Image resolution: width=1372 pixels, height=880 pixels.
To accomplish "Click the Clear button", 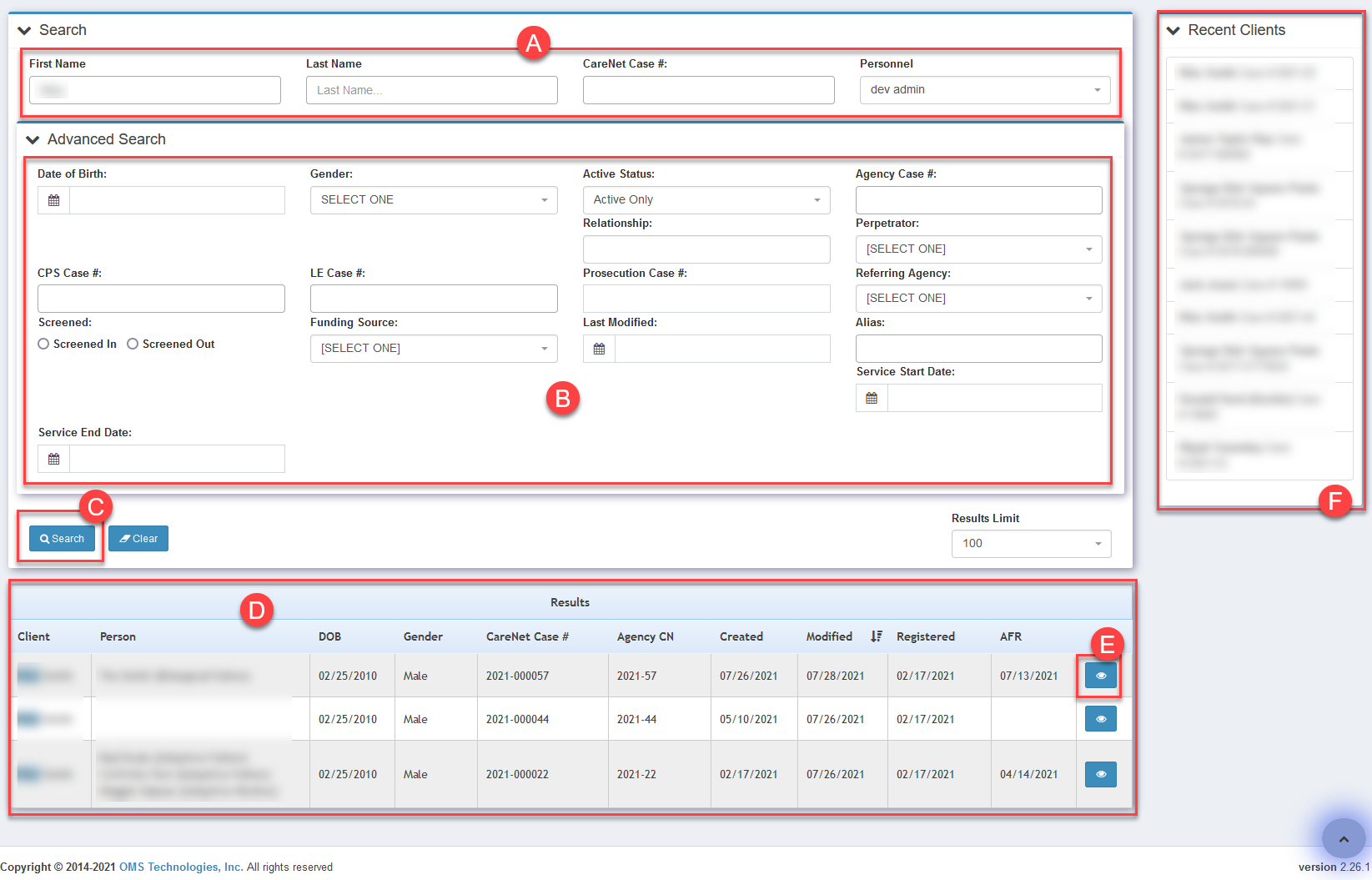I will click(138, 539).
